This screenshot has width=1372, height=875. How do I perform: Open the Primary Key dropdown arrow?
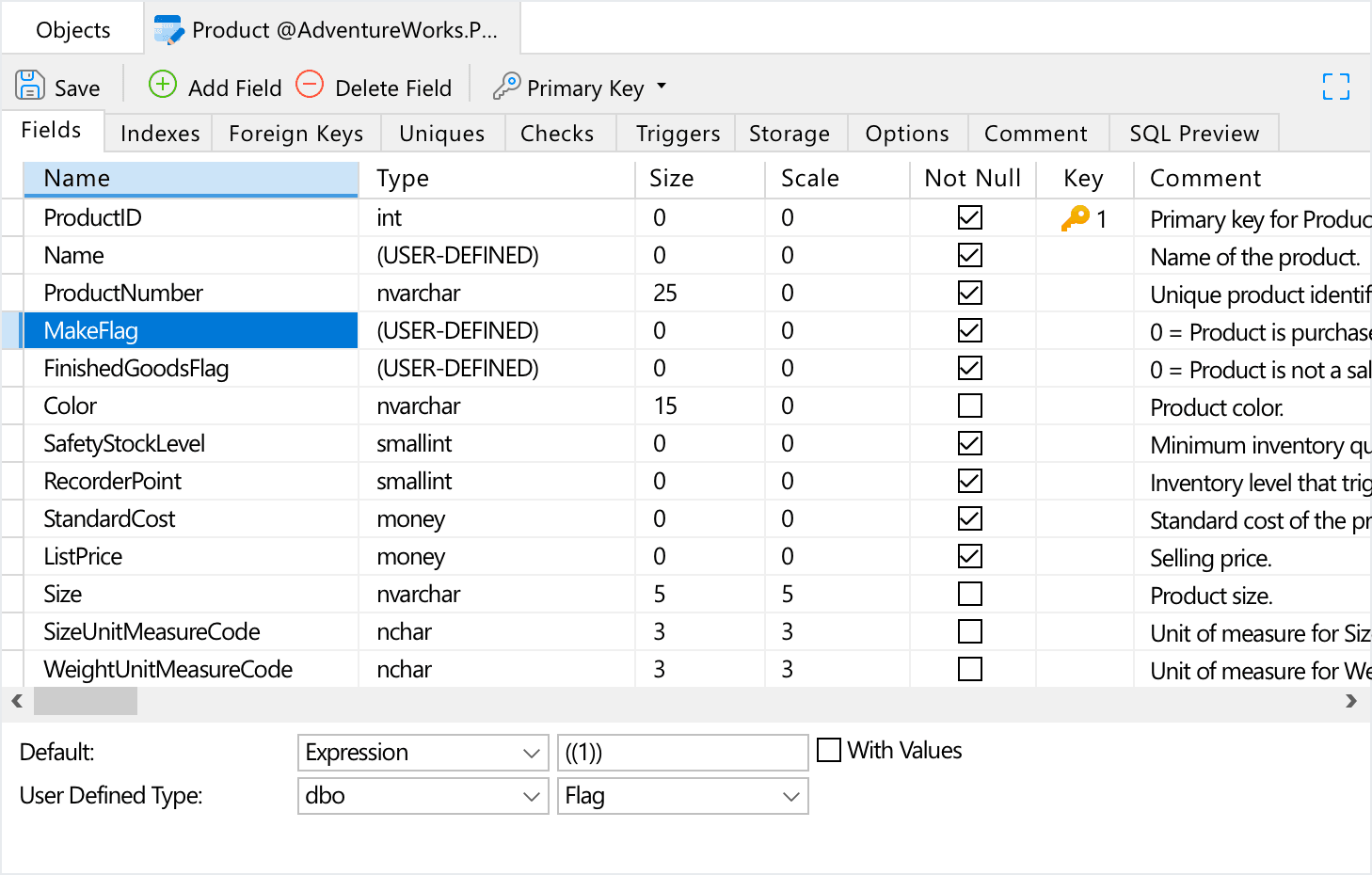pos(662,87)
